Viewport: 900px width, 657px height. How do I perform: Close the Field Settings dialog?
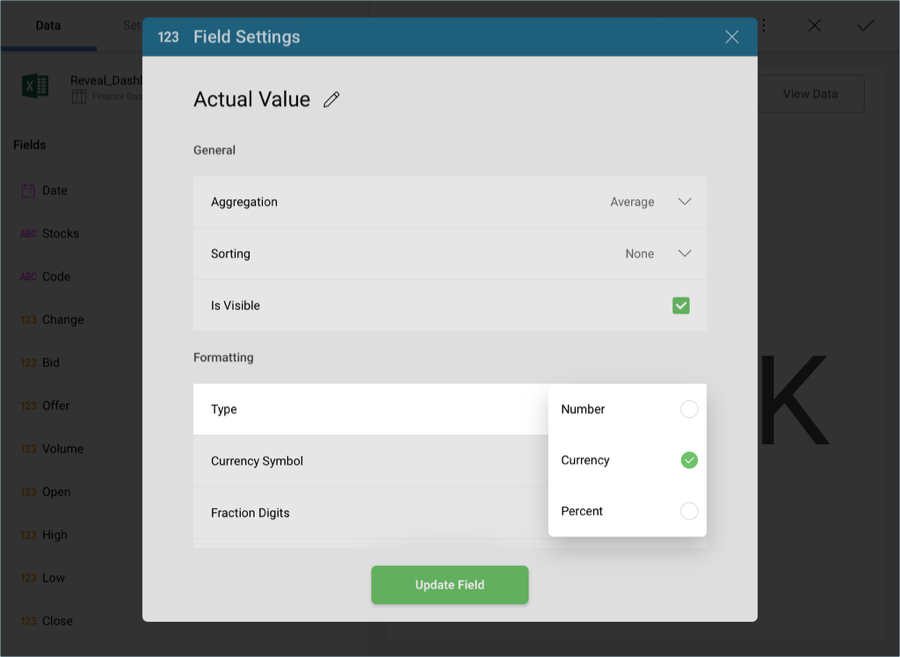[x=732, y=37]
